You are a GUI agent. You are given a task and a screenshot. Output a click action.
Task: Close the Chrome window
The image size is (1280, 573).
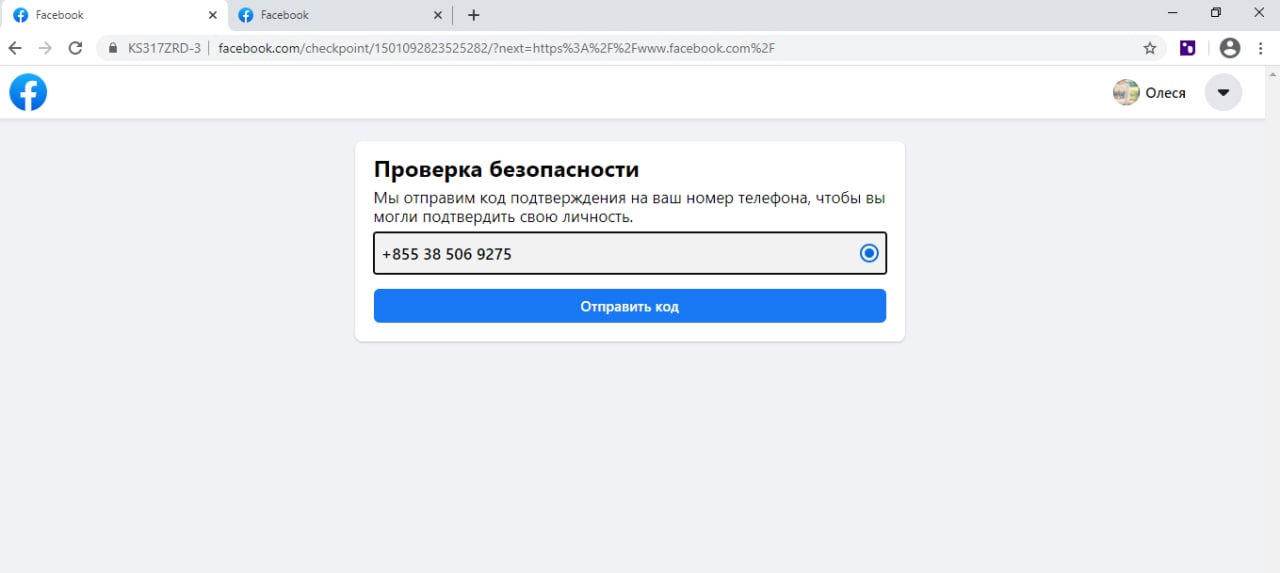tap(1259, 13)
